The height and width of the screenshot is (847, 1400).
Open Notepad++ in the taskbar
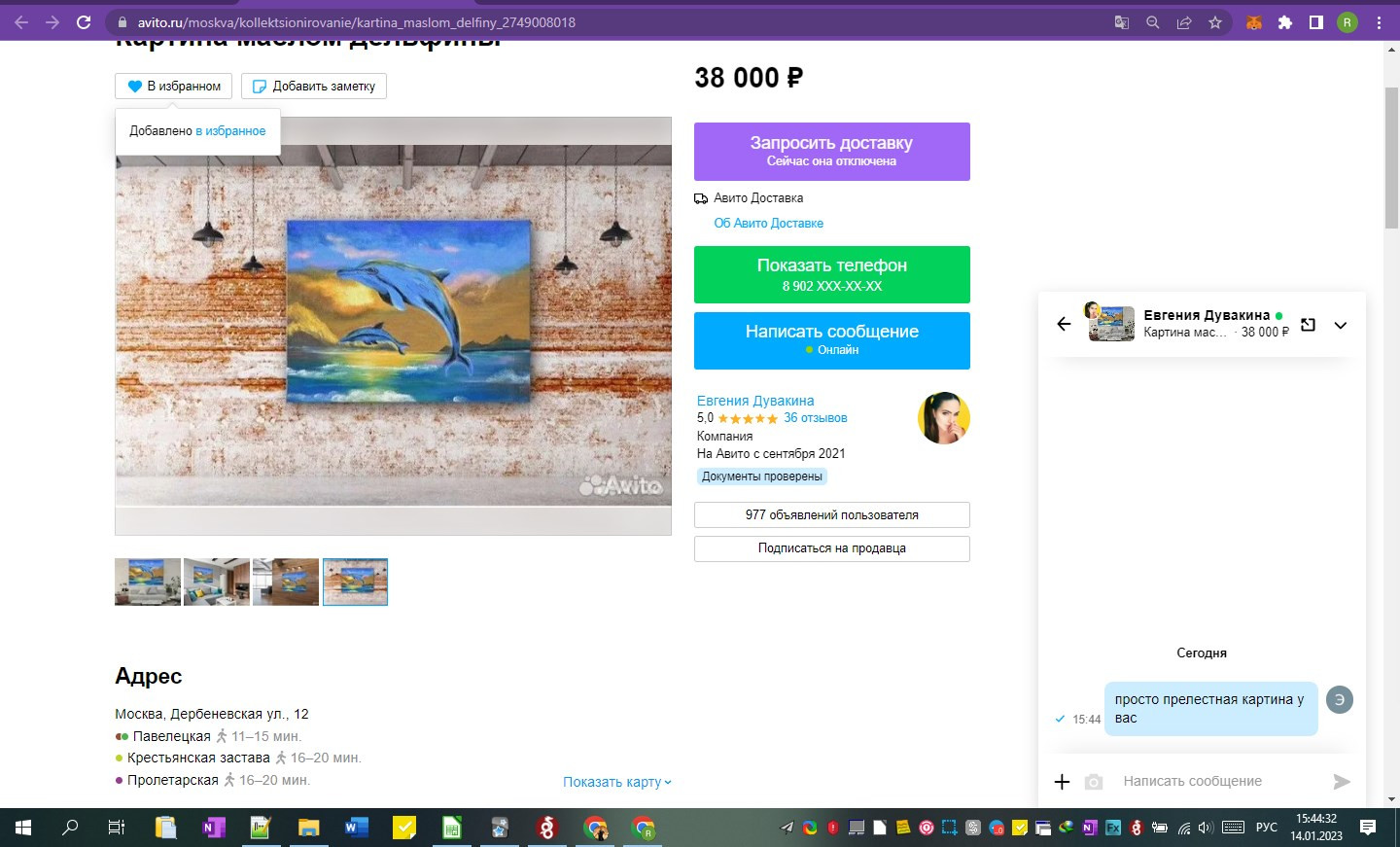click(x=261, y=828)
